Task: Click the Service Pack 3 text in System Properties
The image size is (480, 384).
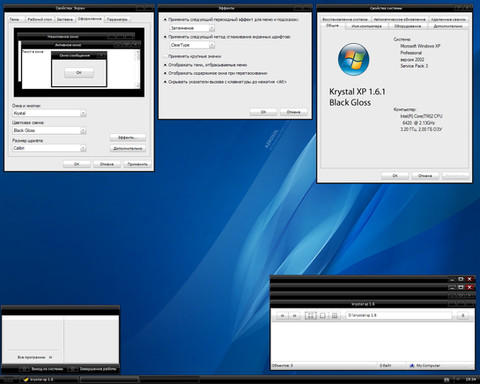Action: 414,66
